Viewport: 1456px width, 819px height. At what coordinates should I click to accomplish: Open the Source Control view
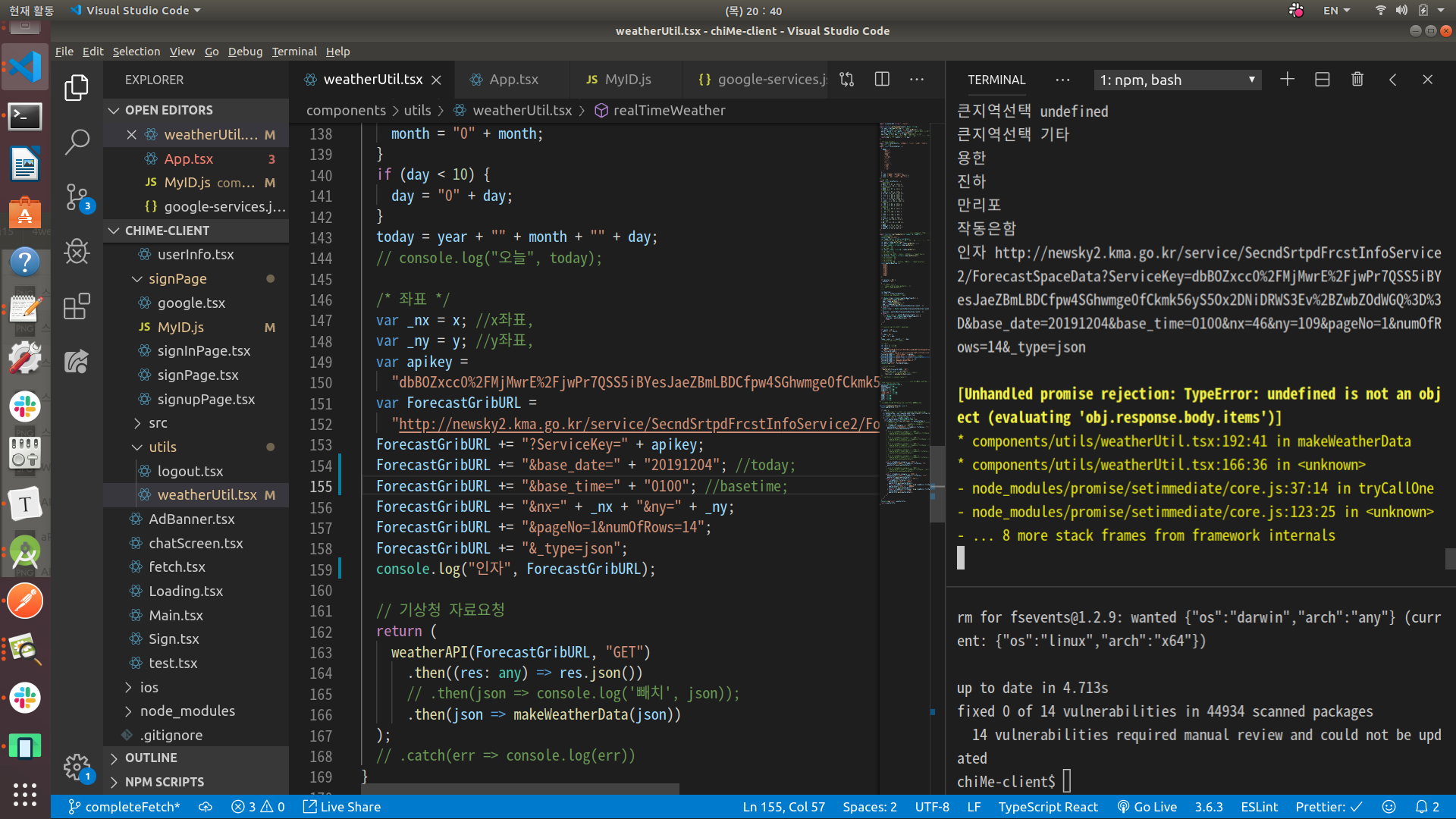pos(77,197)
